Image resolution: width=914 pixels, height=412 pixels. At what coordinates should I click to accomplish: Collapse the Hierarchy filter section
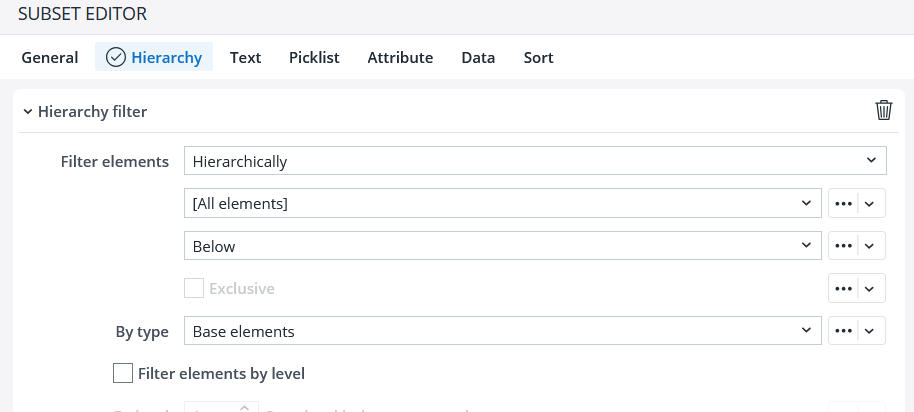coord(28,112)
